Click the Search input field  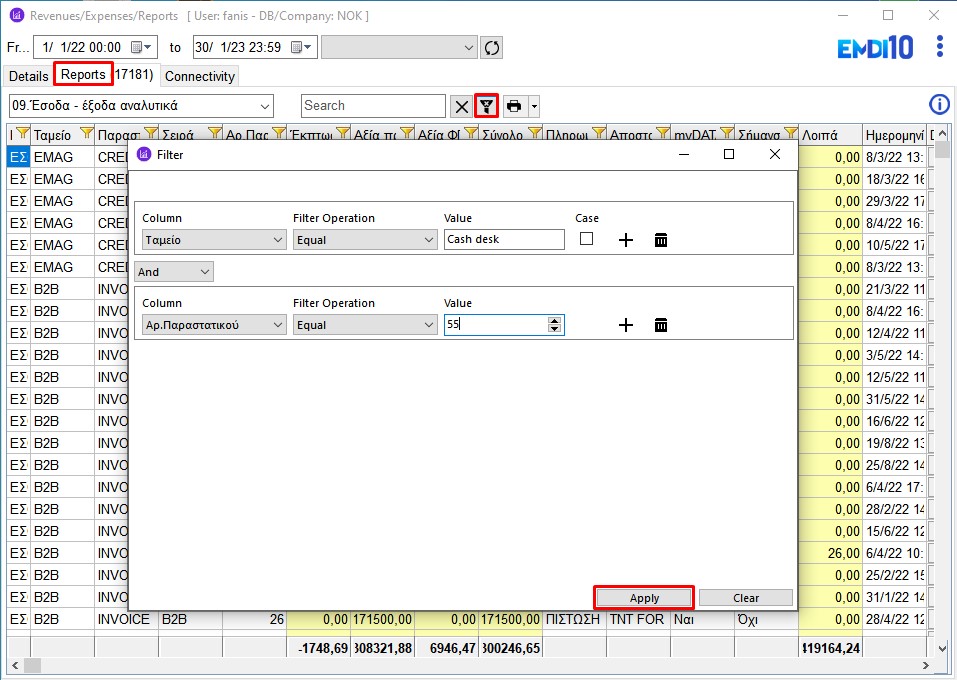pos(373,106)
